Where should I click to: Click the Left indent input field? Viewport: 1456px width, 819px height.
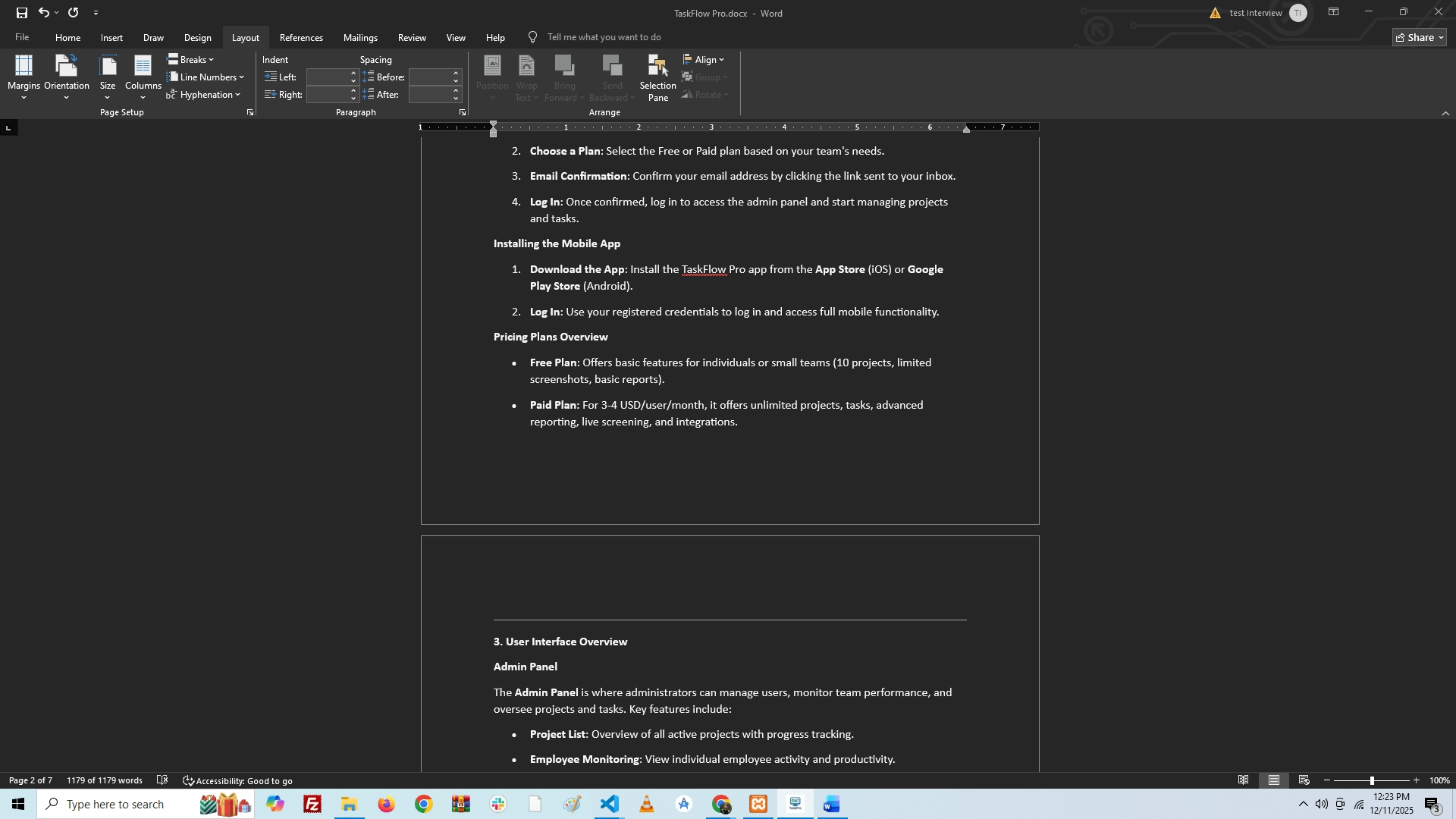(327, 77)
